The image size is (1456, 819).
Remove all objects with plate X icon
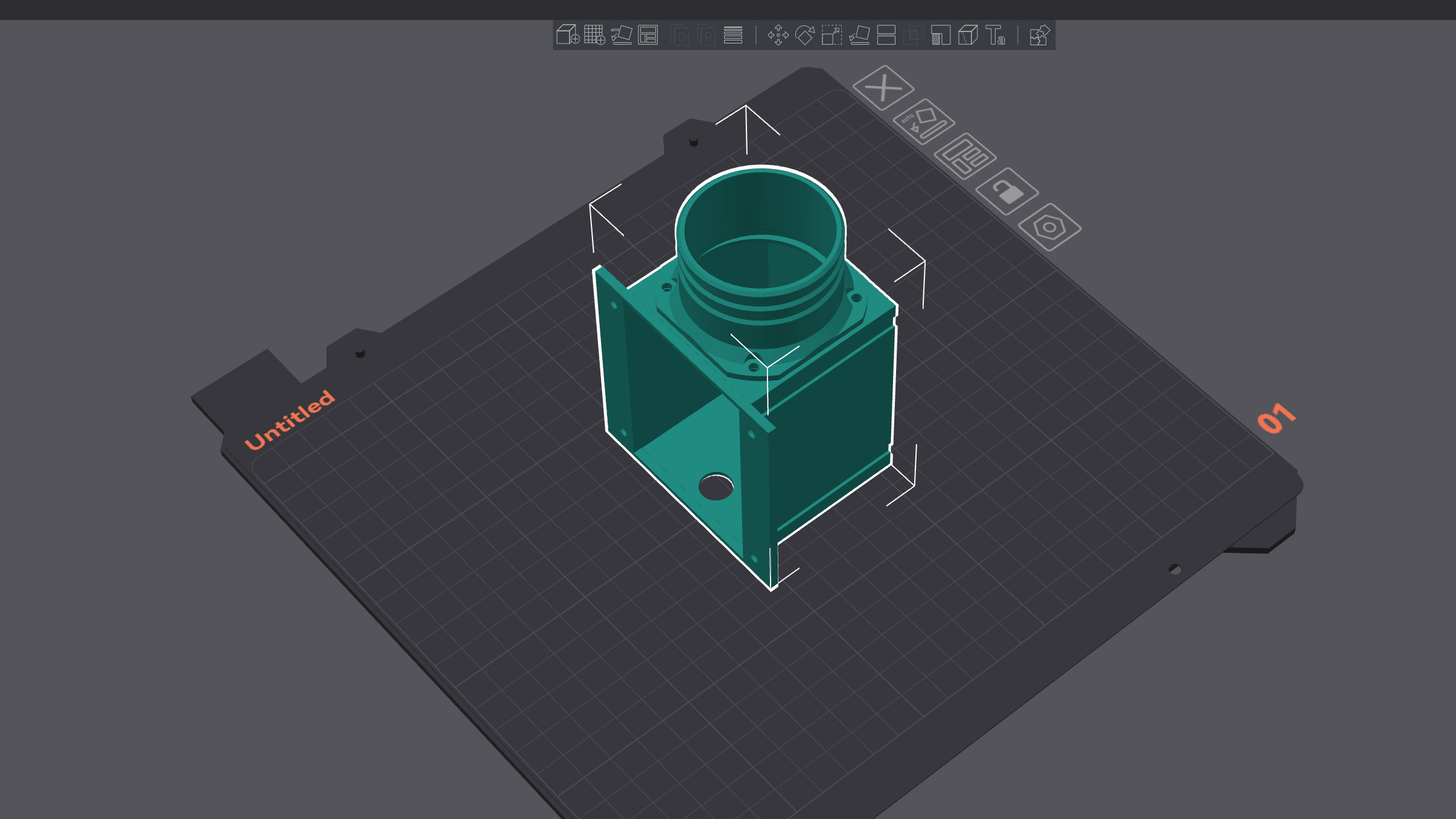click(x=883, y=88)
